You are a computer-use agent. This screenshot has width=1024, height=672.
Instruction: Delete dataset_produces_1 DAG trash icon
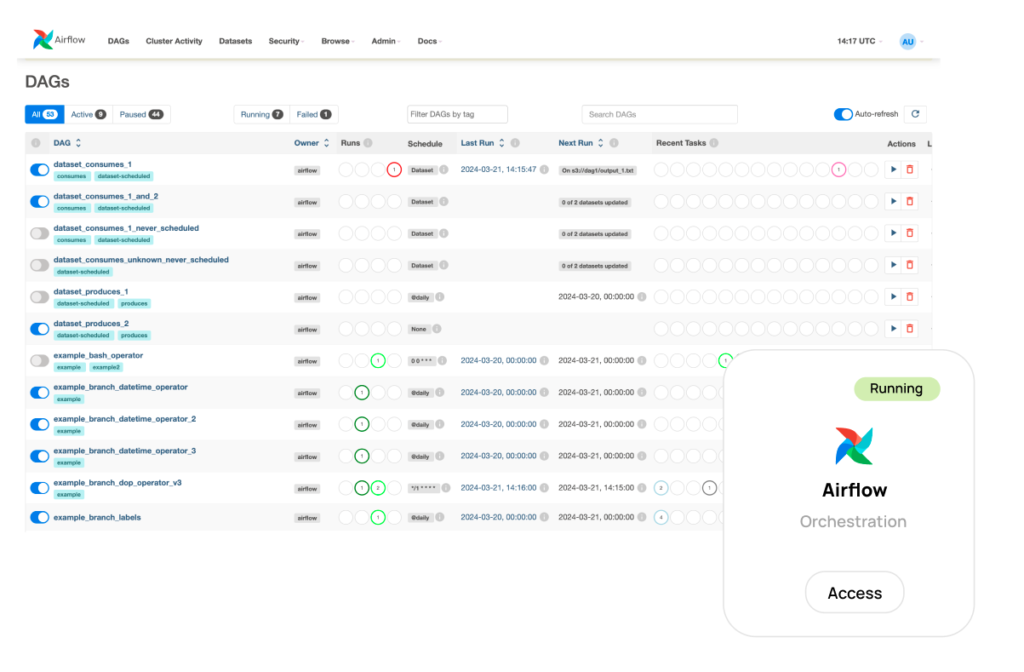click(x=910, y=296)
